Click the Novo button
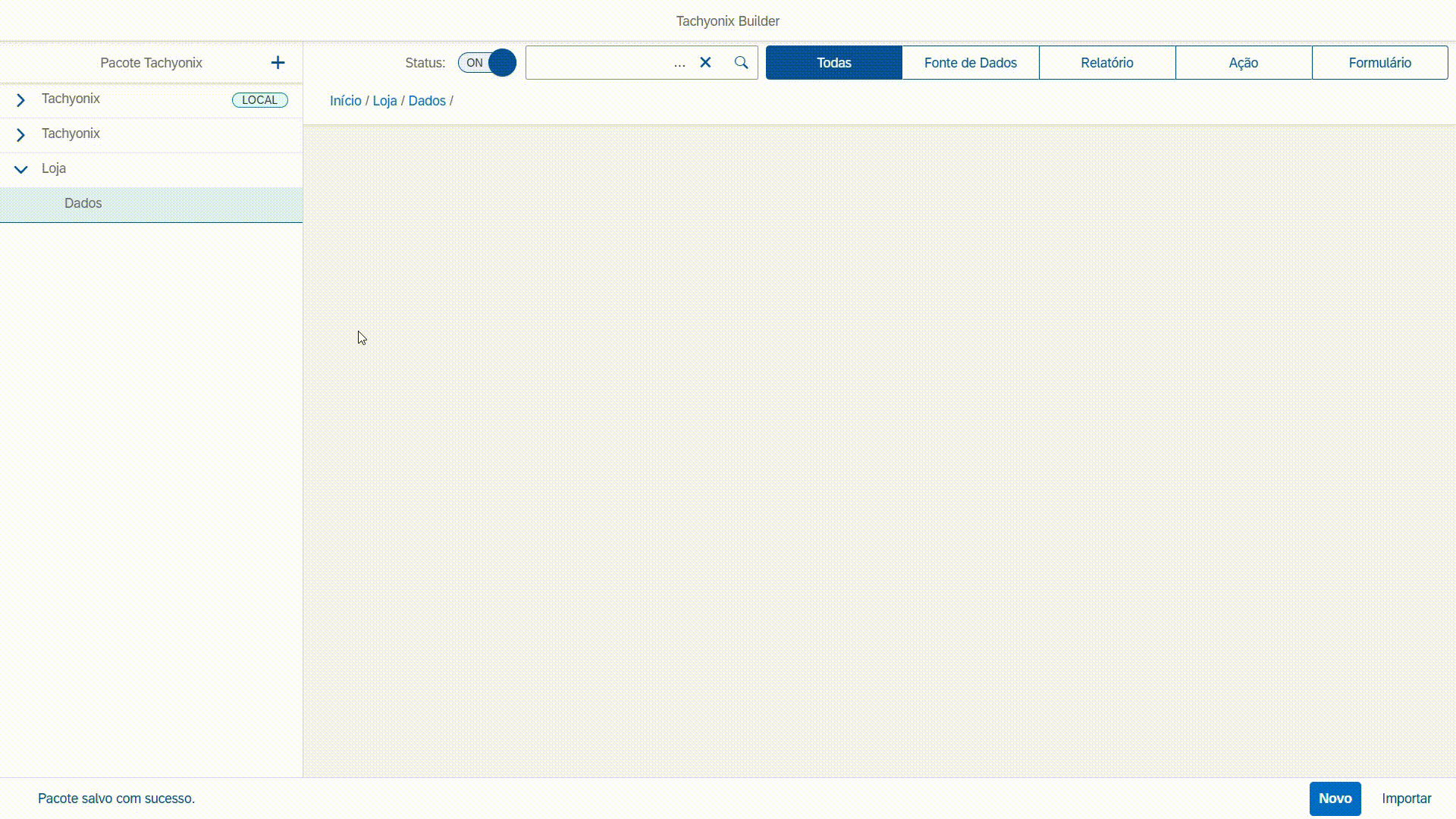Screen dimensions: 1456x819 point(1335,799)
